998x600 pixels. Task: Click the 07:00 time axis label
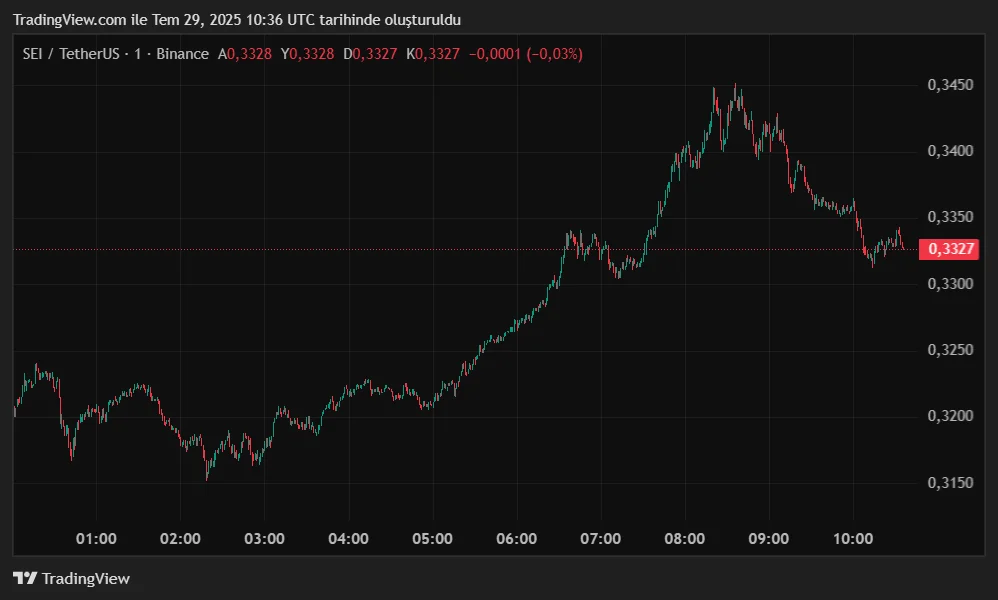coord(600,539)
